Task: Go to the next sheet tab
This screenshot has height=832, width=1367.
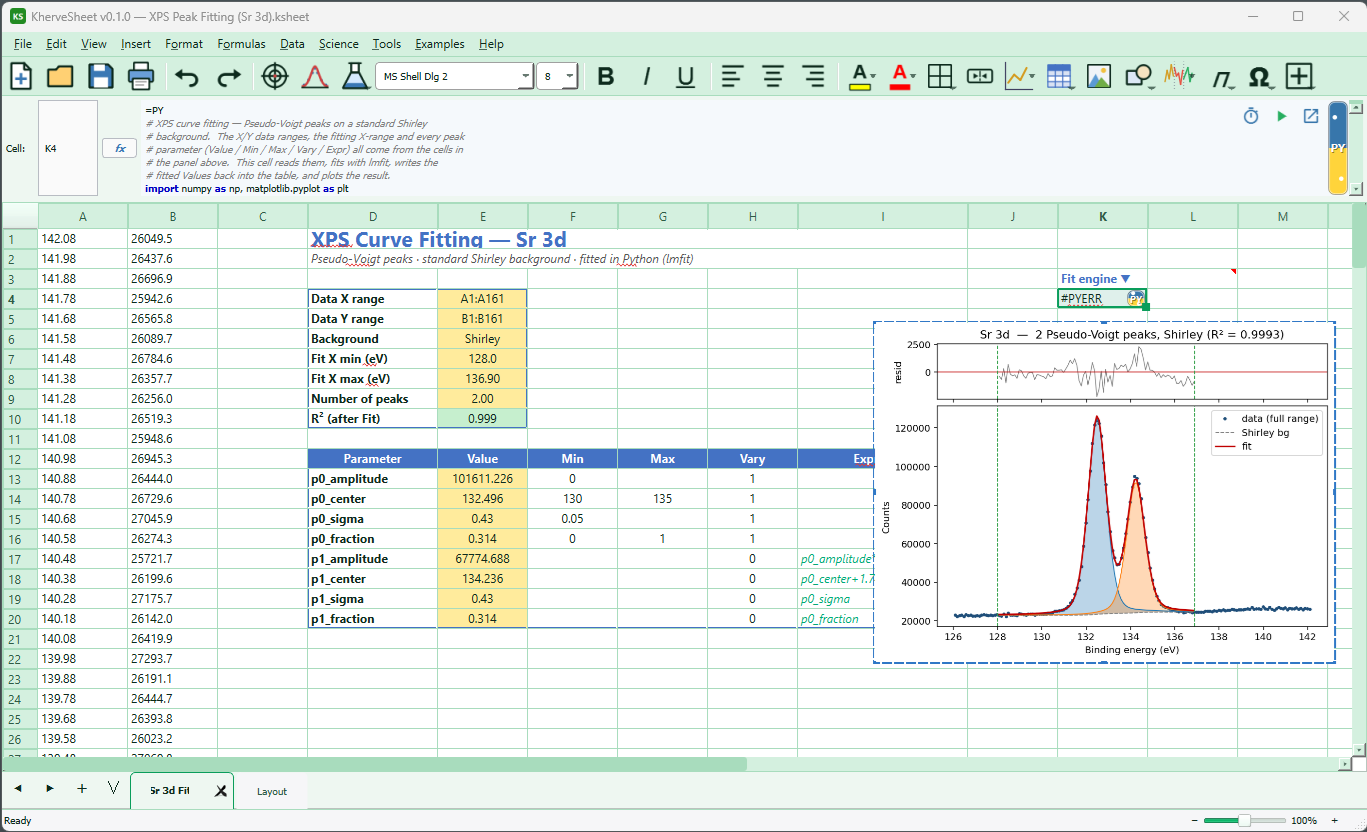Action: pyautogui.click(x=50, y=788)
